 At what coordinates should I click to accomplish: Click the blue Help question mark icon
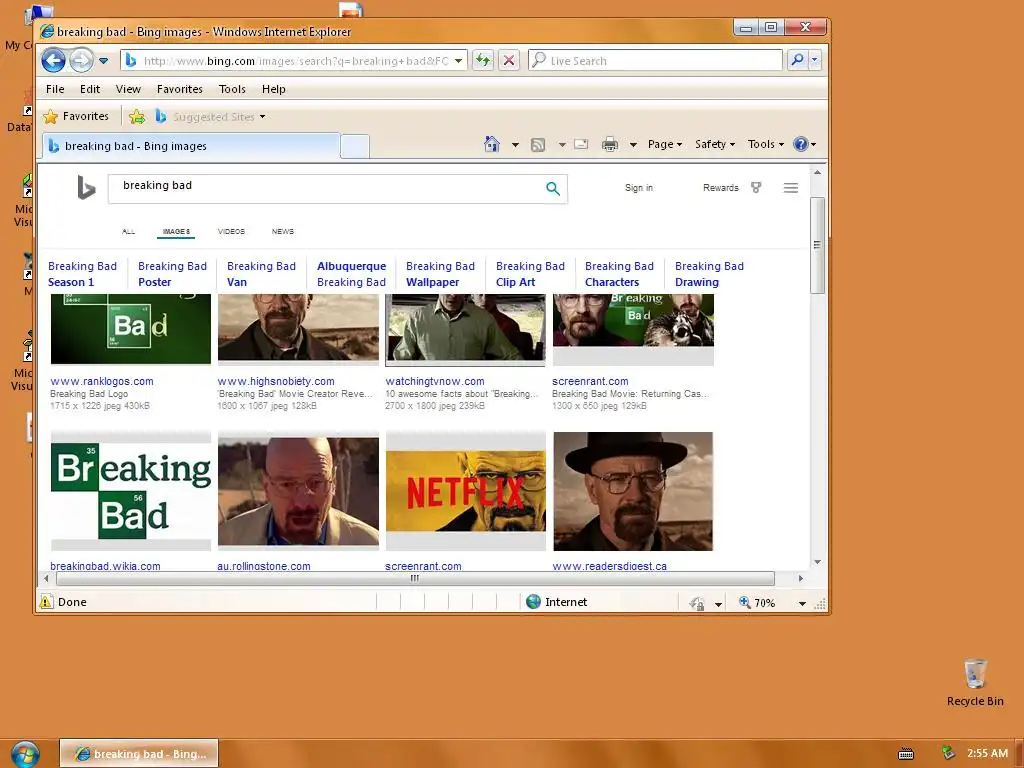(801, 144)
